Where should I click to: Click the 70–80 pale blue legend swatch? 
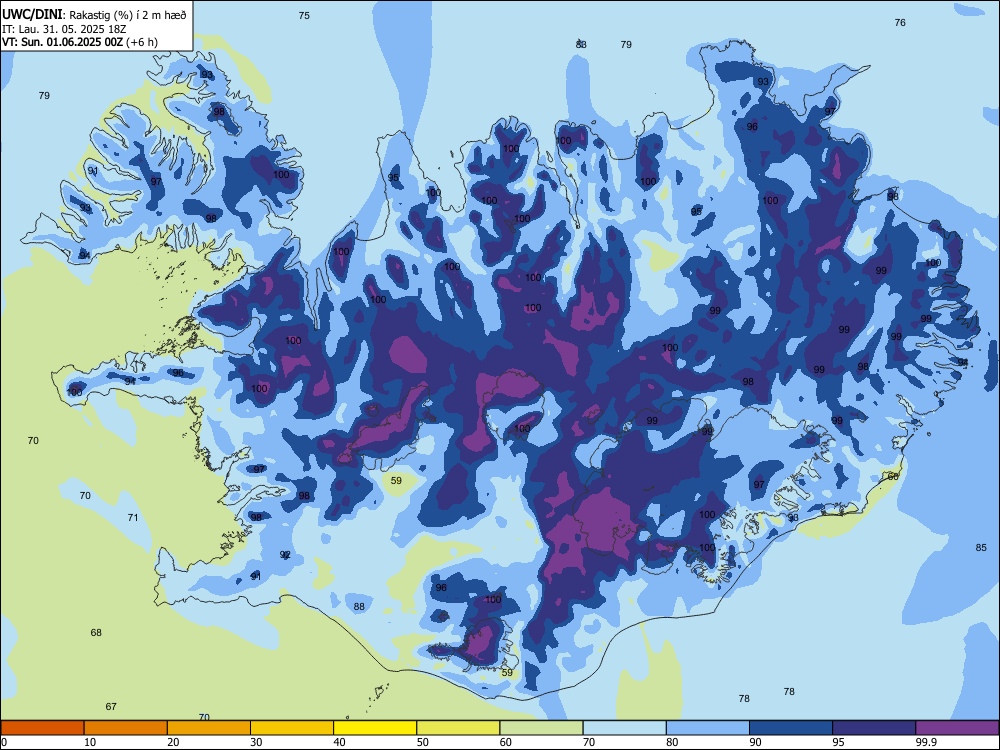624,728
